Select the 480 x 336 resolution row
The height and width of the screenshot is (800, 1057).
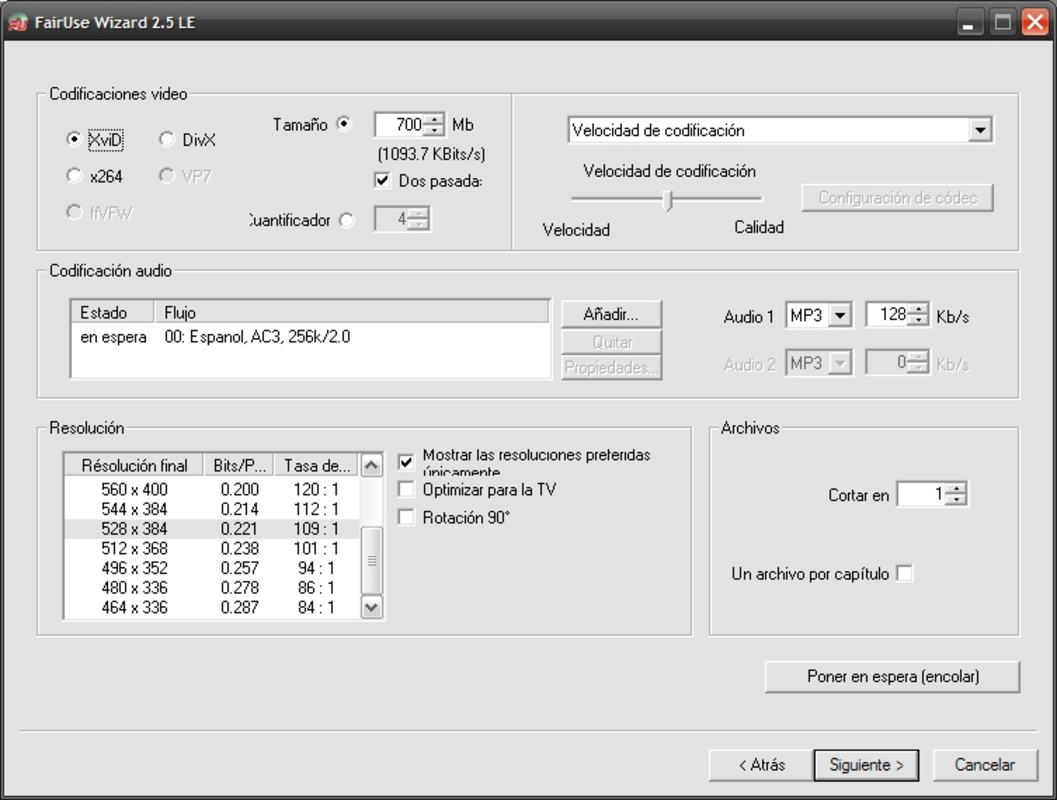pos(212,588)
